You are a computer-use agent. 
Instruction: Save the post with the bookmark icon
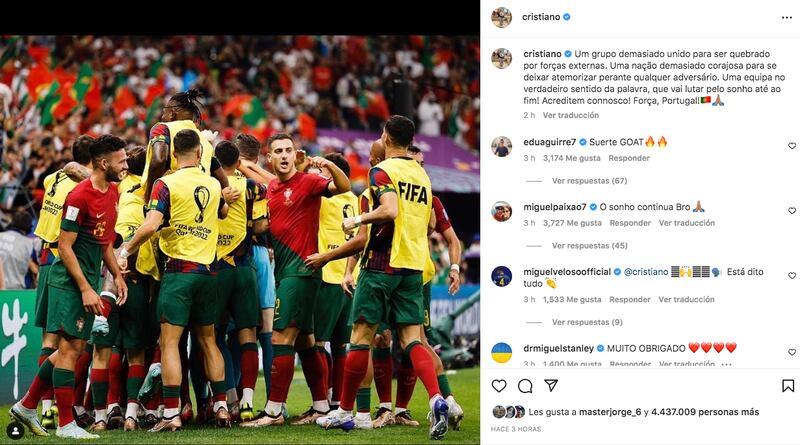click(x=788, y=386)
